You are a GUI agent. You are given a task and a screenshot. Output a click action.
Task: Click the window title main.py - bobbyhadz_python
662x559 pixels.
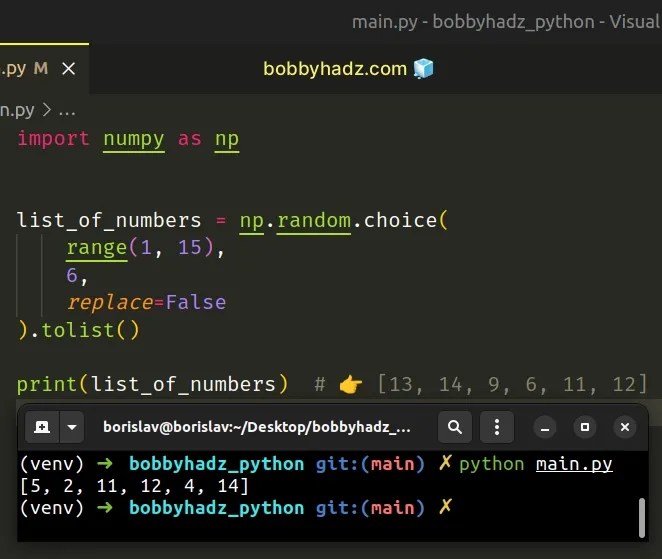(473, 22)
